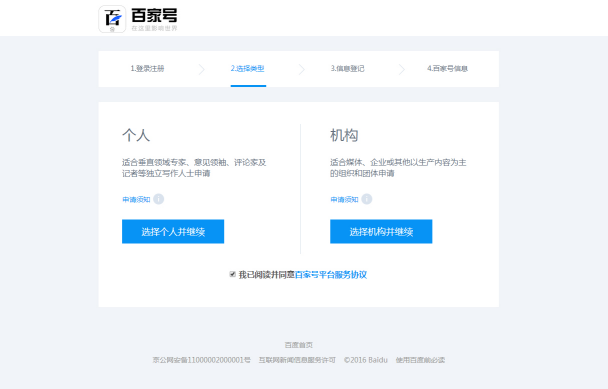
Task: Click the 在这里影响世界 slogan
Action: 154,28
